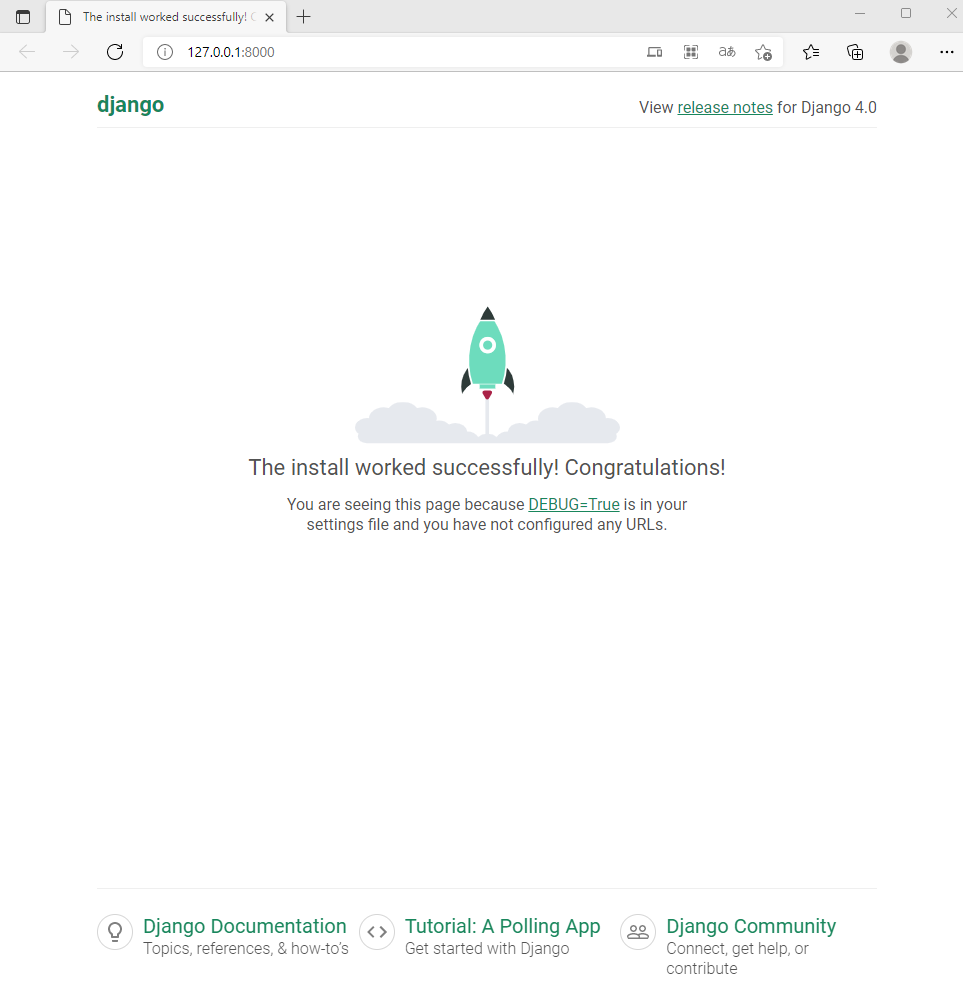The width and height of the screenshot is (963, 1000).
Task: Click the people community icon
Action: click(638, 932)
